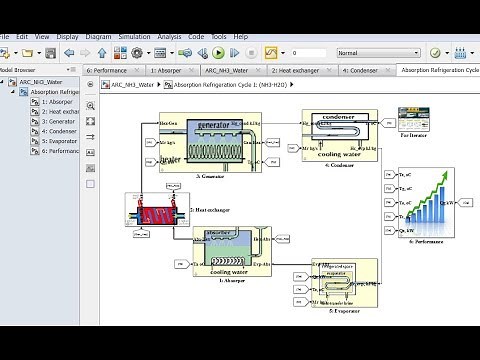The height and width of the screenshot is (360, 480).
Task: Expand the Data Inspector dropdown arrow
Action: [283, 53]
